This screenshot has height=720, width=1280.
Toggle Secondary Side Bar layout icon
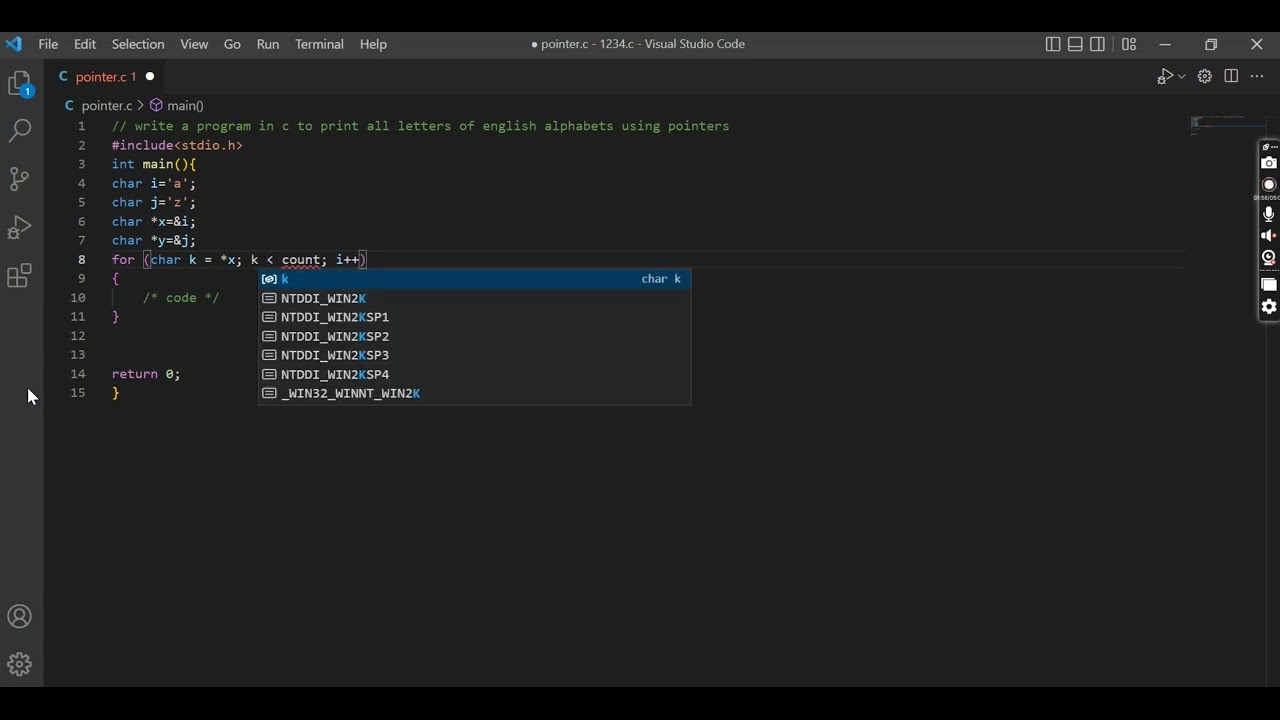pyautogui.click(x=1098, y=44)
